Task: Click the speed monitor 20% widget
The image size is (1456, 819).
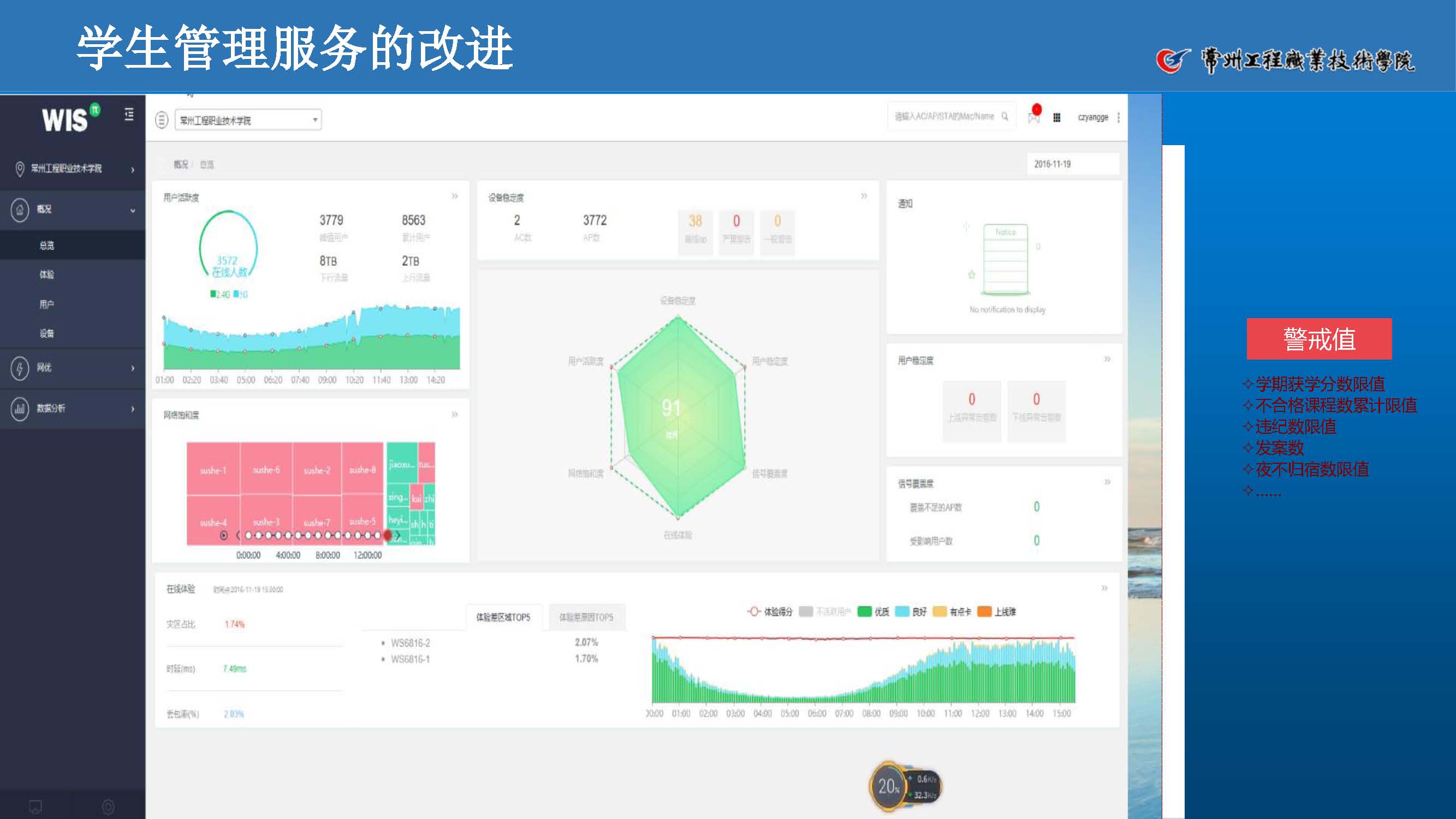Action: point(889,786)
